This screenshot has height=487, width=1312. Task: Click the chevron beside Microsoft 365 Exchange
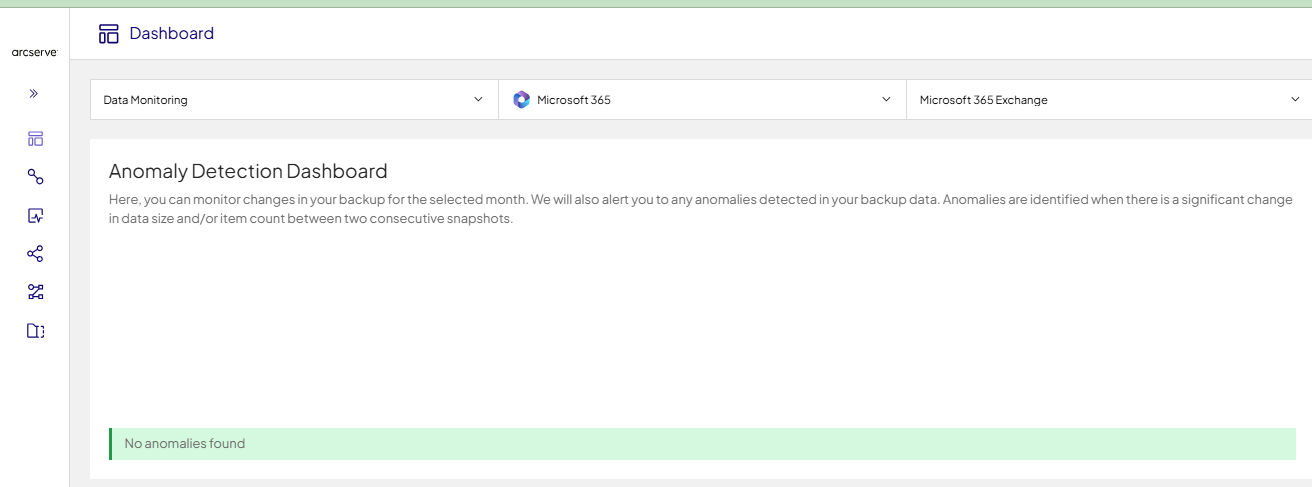1295,100
